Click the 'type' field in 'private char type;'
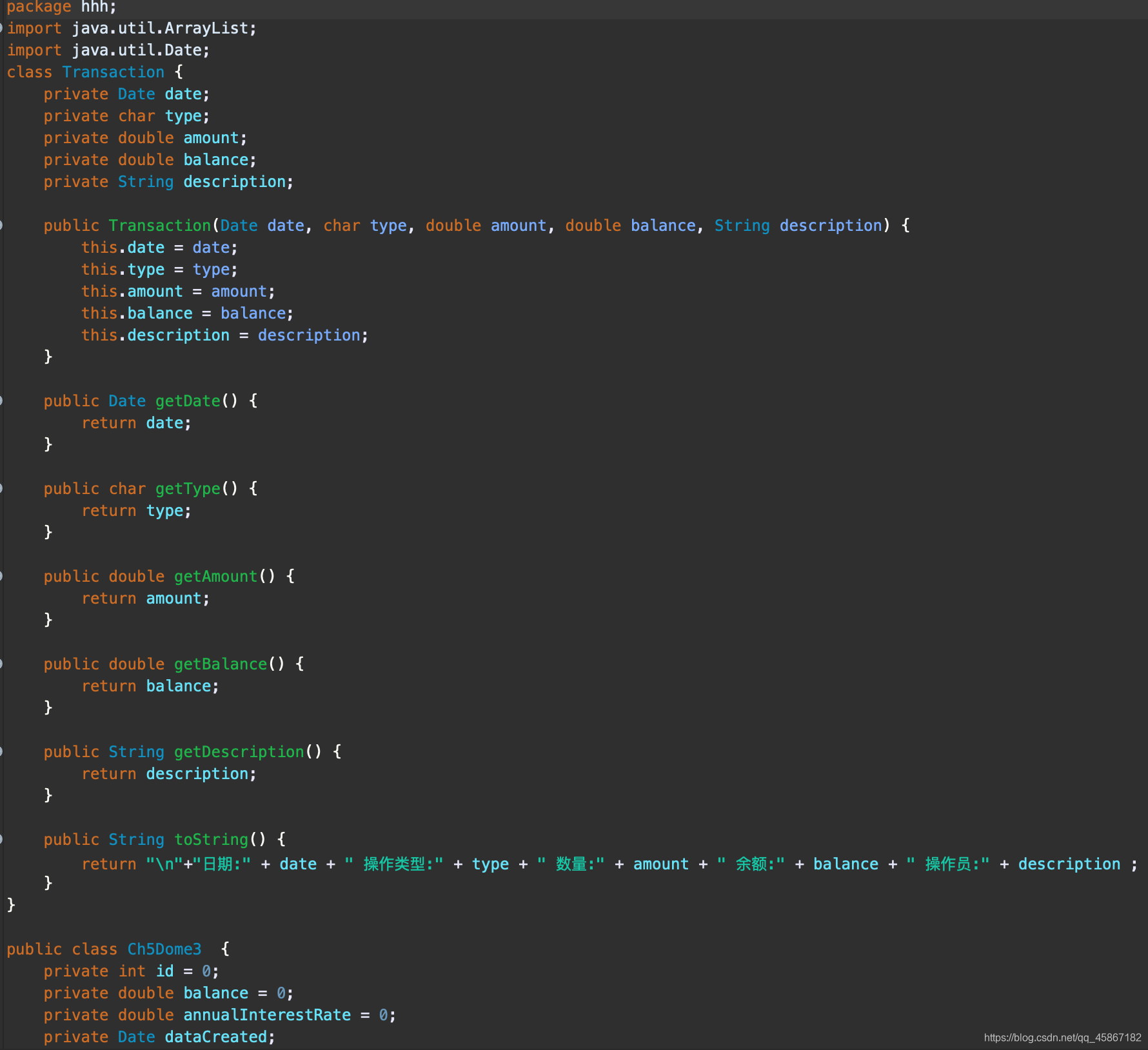Viewport: 1148px width, 1050px height. 183,116
